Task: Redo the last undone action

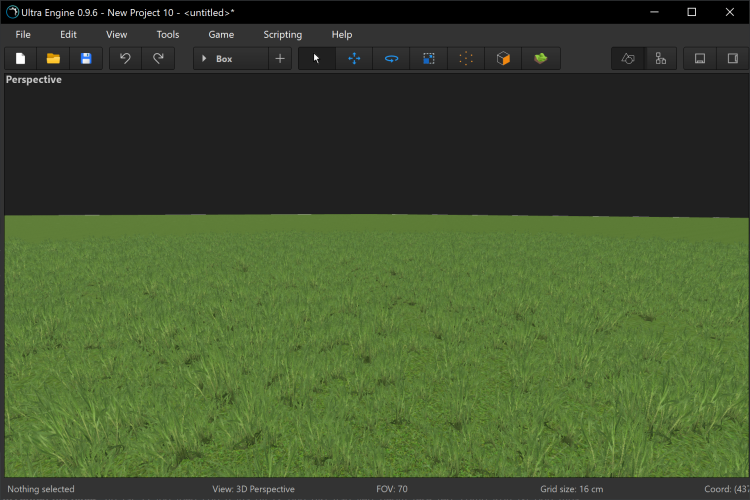Action: 158,58
